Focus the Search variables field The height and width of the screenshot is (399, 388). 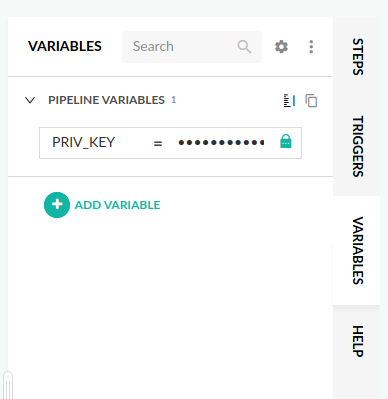[x=192, y=47]
